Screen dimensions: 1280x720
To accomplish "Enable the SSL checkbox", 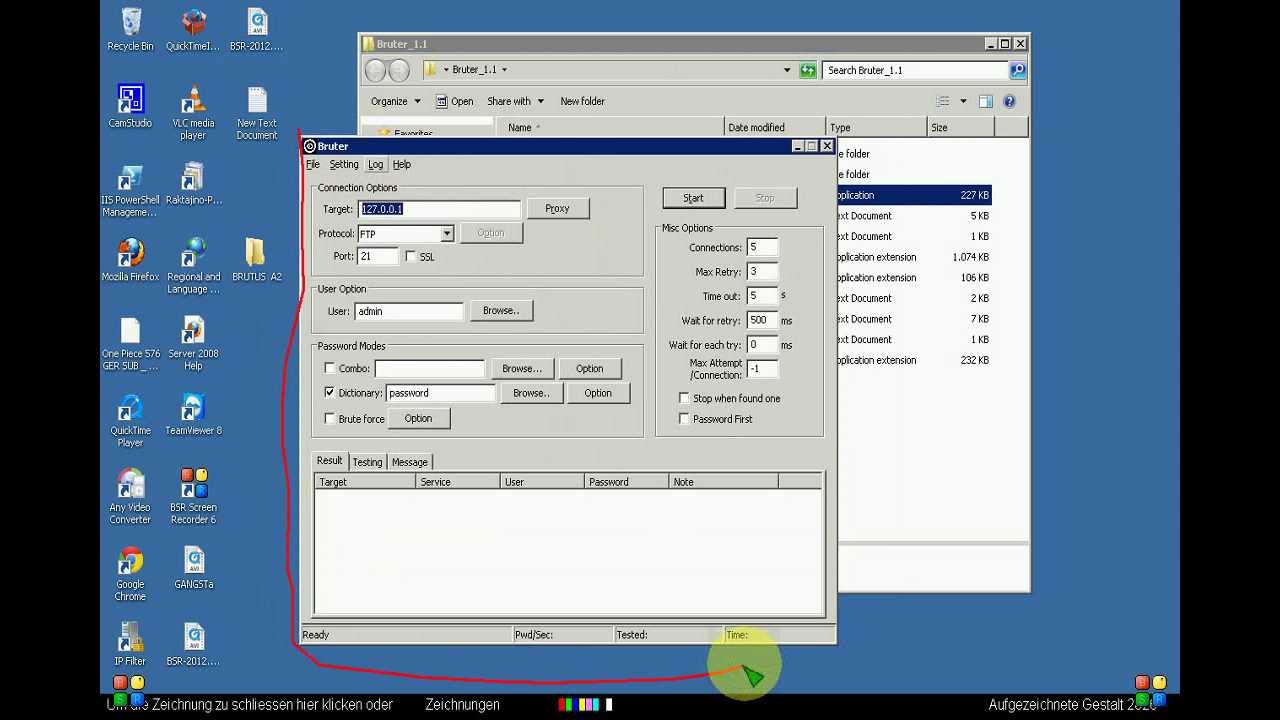I will click(x=411, y=257).
